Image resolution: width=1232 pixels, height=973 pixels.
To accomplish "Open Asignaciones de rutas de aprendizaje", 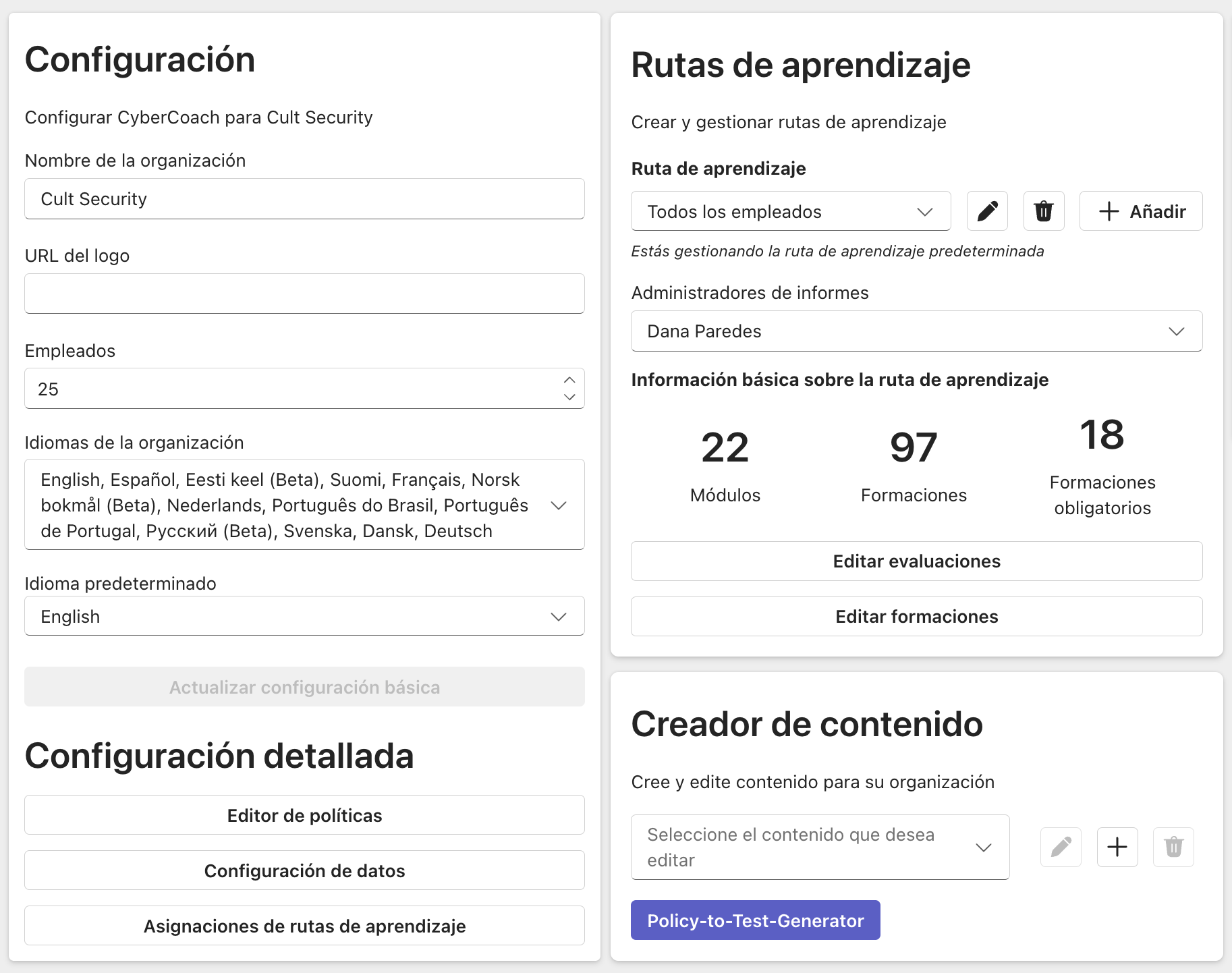I will [304, 926].
